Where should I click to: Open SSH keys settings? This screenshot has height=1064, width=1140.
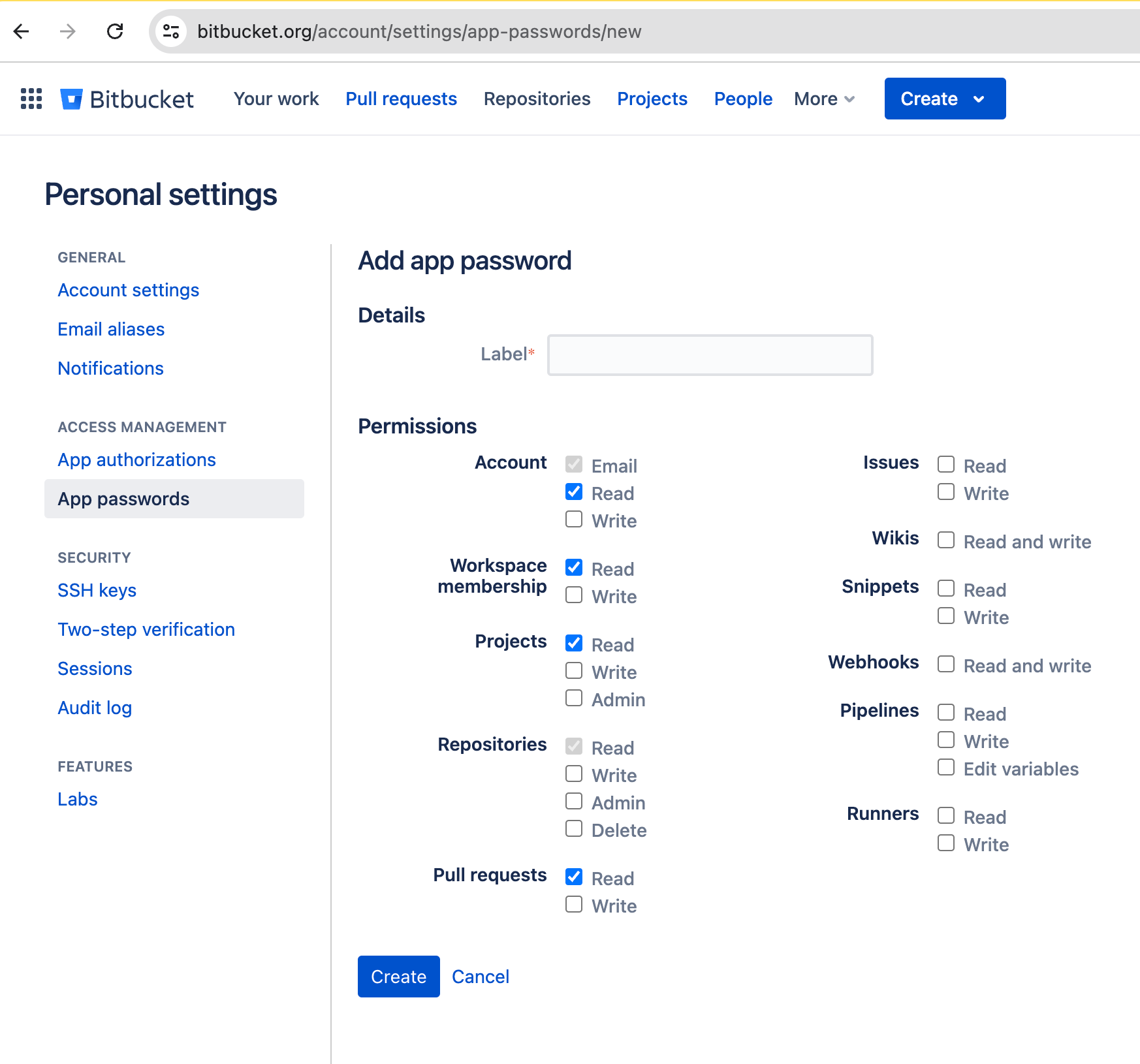97,590
